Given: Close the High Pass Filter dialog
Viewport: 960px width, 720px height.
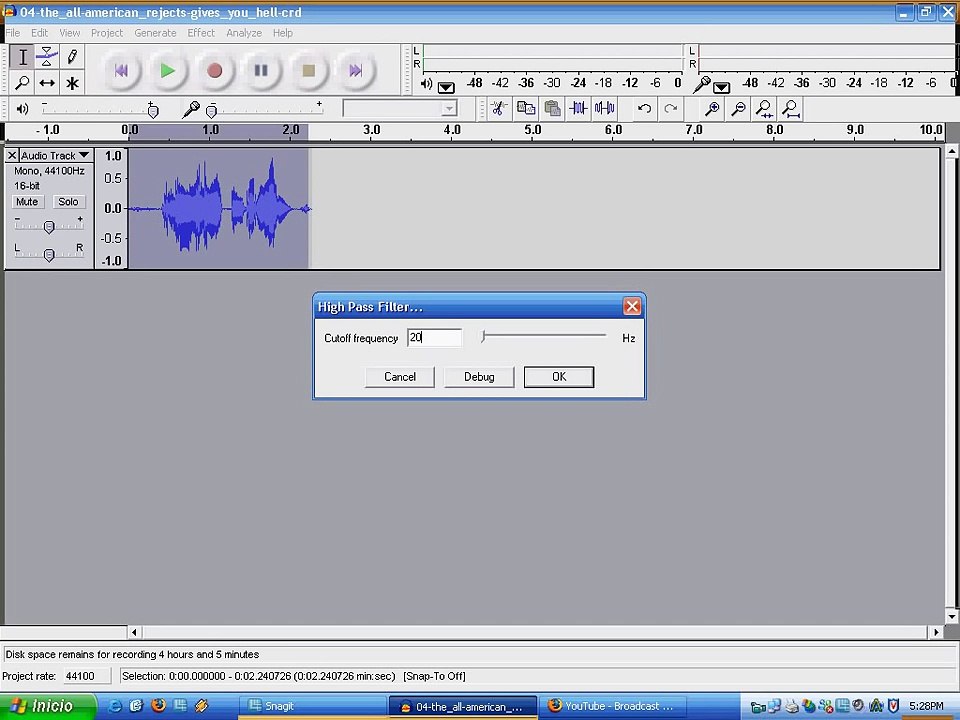Looking at the screenshot, I should 632,306.
